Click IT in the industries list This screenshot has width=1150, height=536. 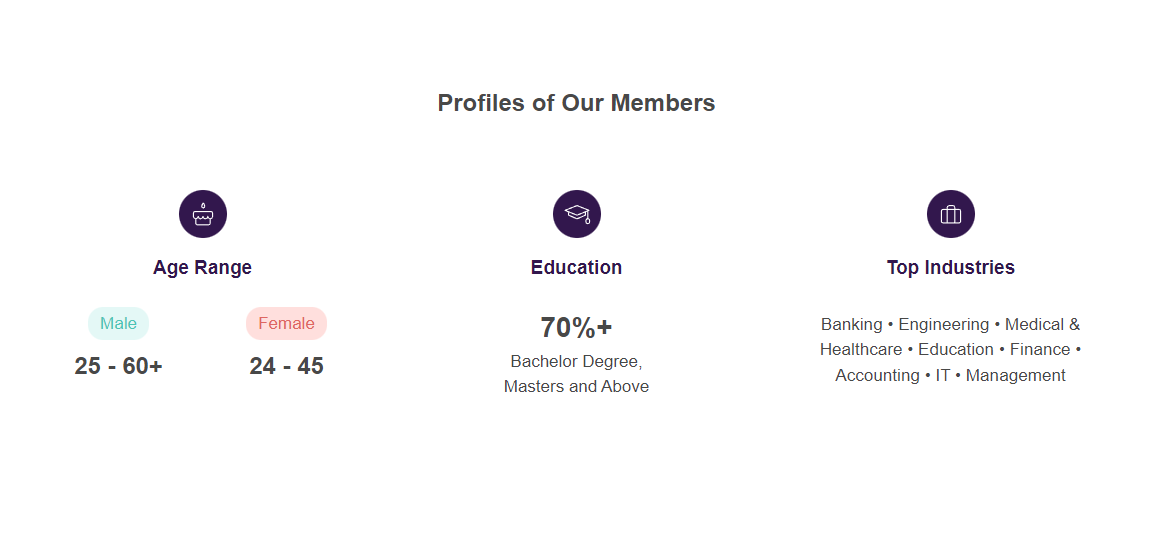(x=943, y=375)
